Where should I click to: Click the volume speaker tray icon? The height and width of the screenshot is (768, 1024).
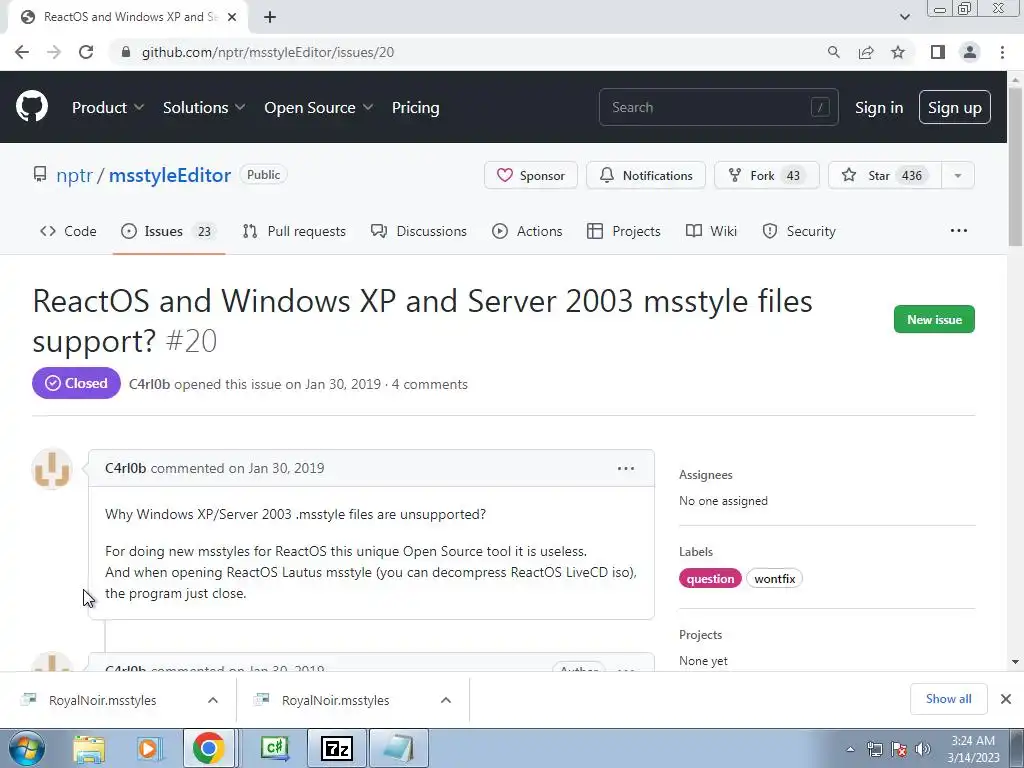tap(923, 749)
